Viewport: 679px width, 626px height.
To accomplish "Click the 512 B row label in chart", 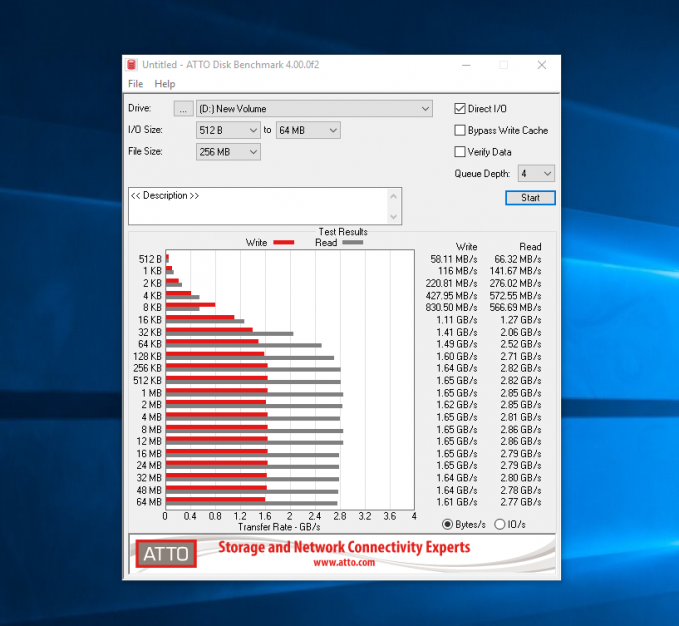I will pos(150,259).
